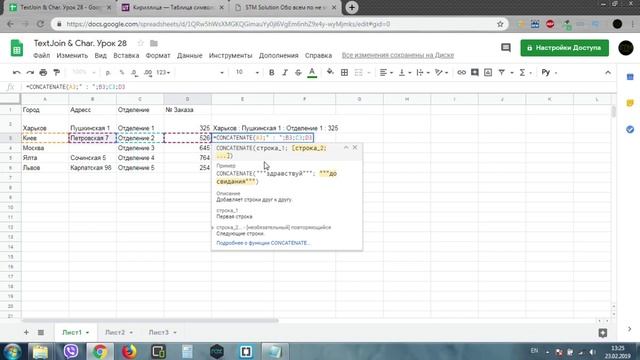Toggle strikethrough formatting
Screen dimensions: 640x360
click(x=298, y=73)
